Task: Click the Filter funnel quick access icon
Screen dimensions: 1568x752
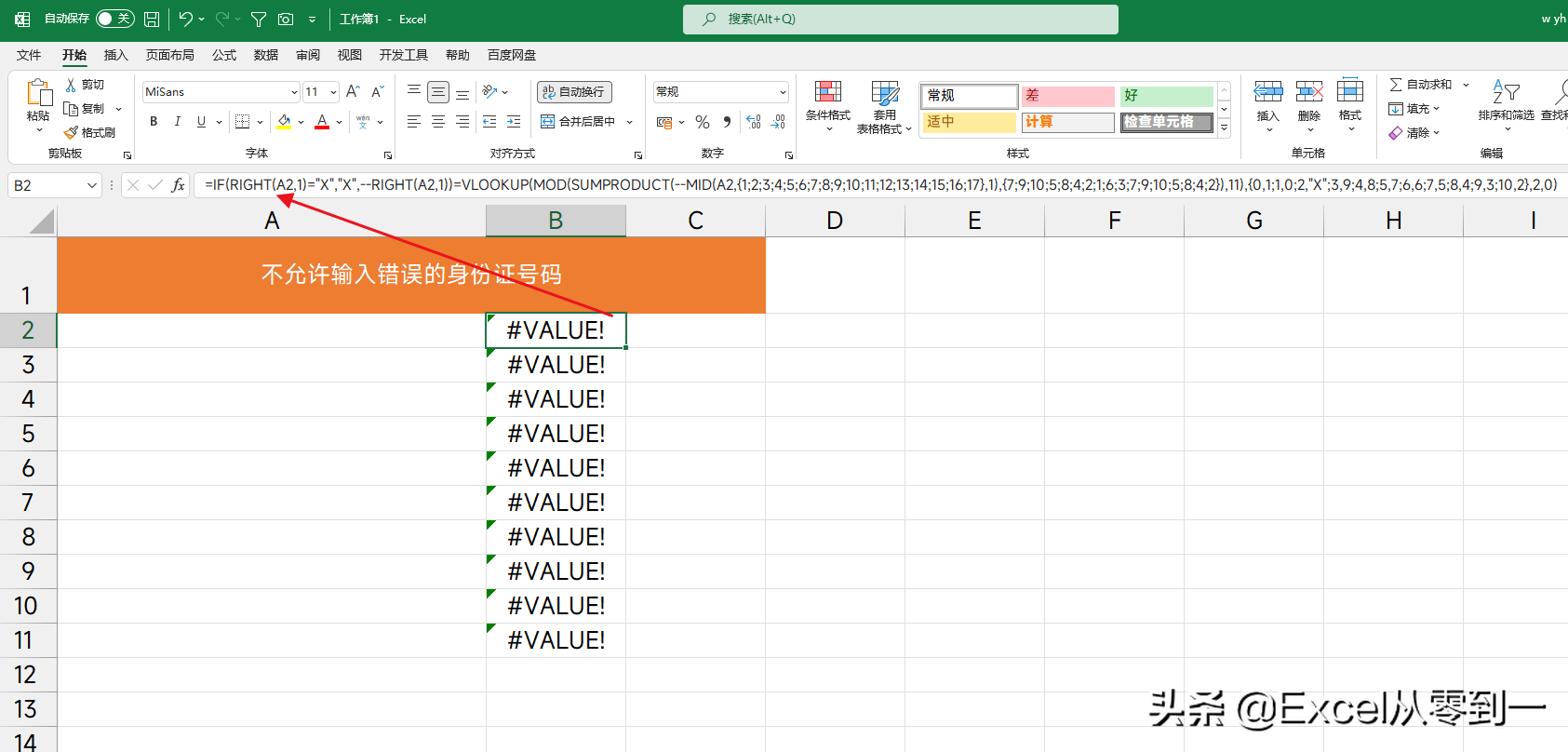Action: pyautogui.click(x=259, y=19)
